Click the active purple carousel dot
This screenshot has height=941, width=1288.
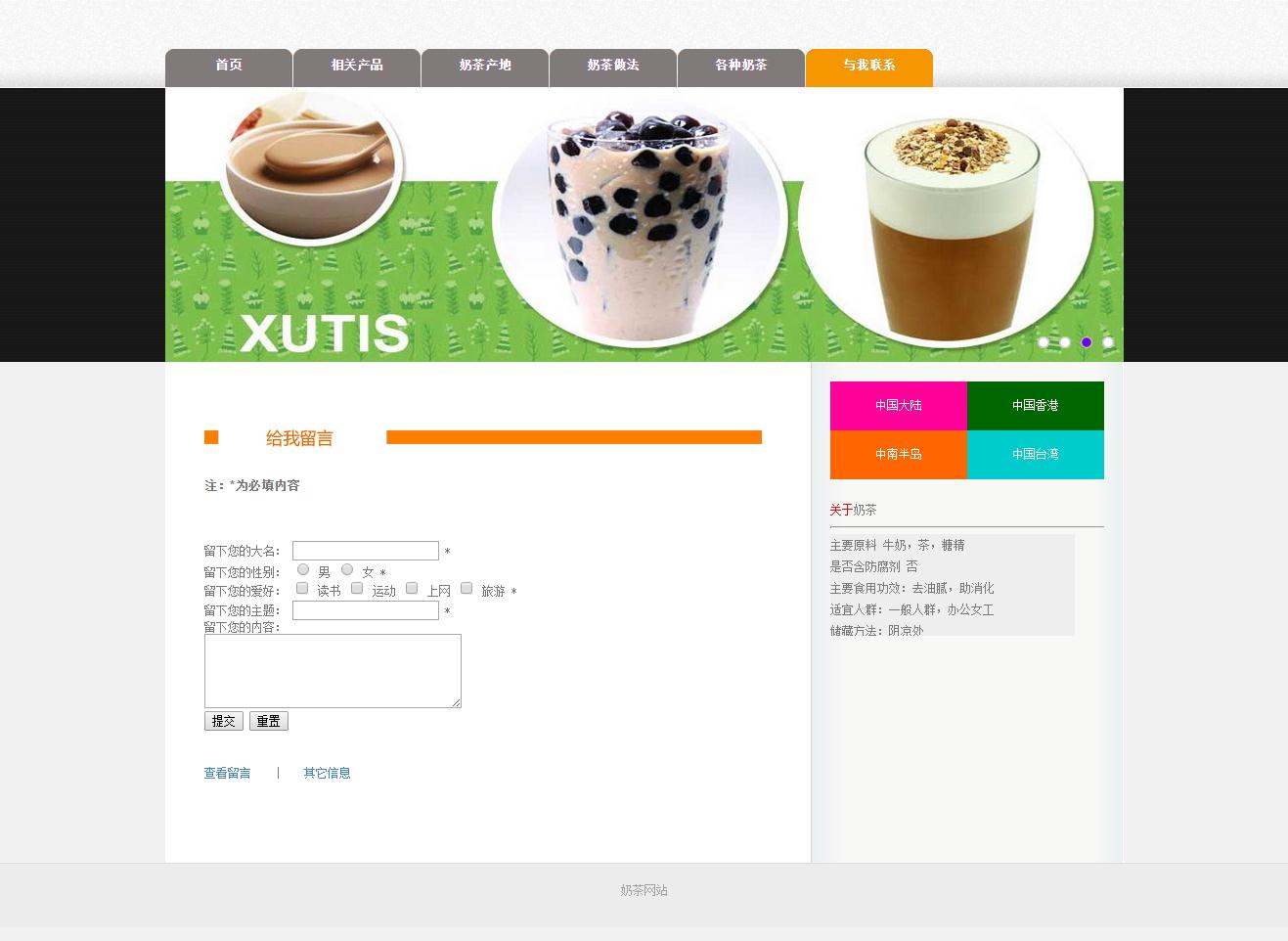1087,342
